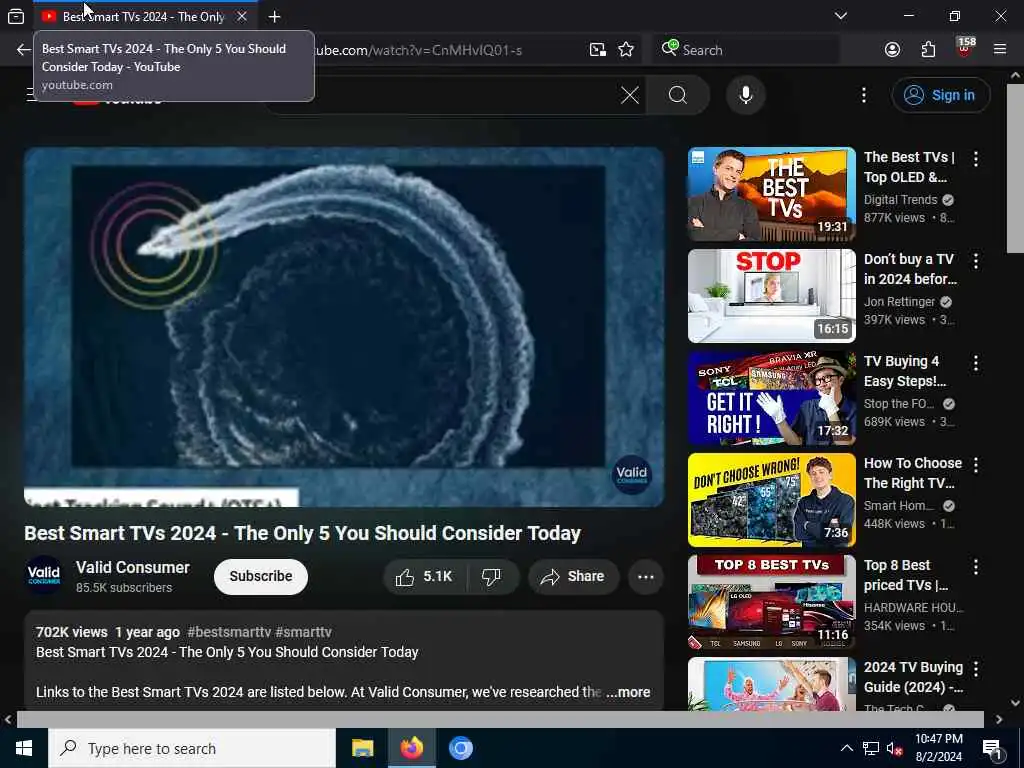Show hidden system tray icons chevron
1024x768 pixels.
[846, 748]
